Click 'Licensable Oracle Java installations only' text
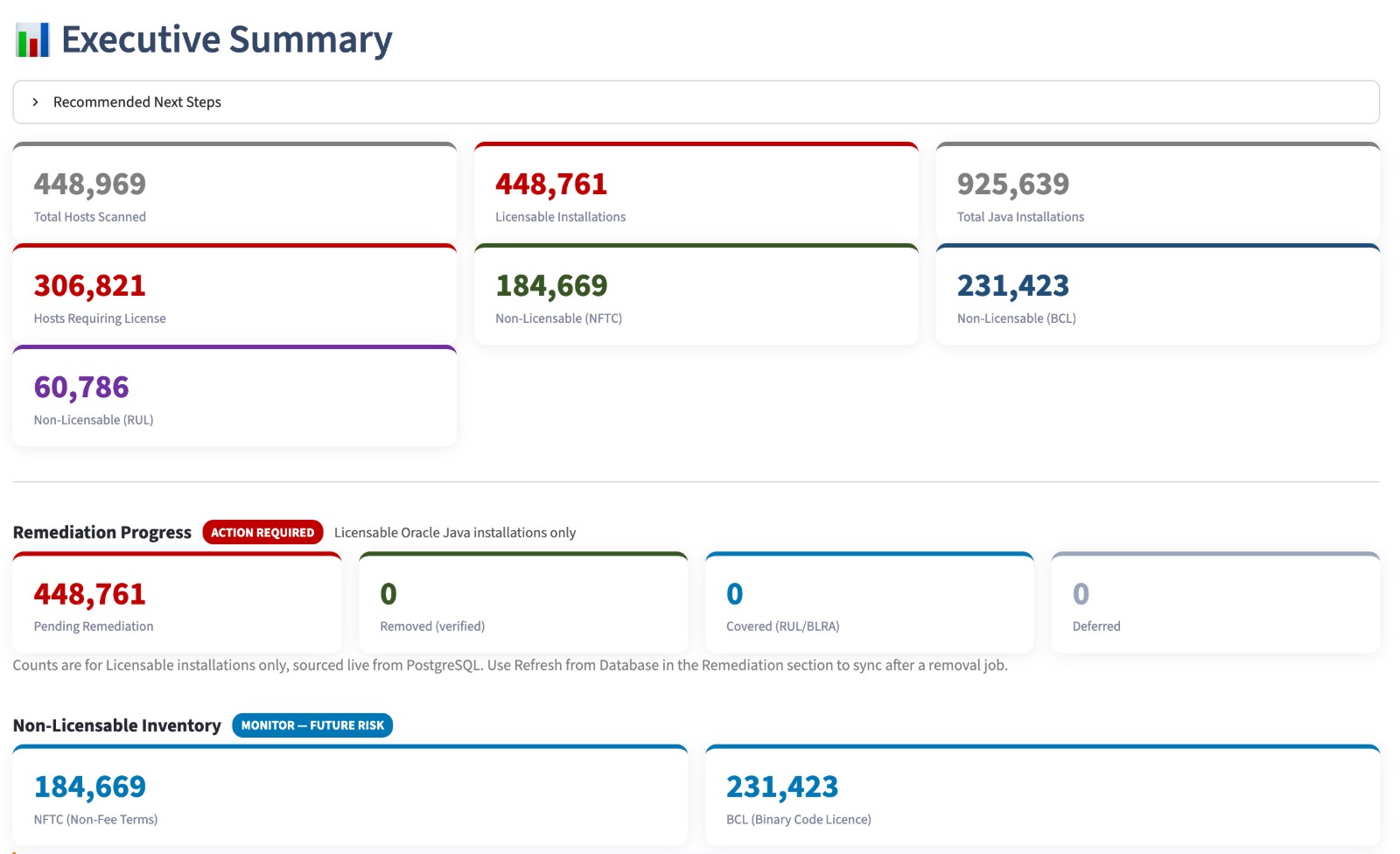The image size is (1400, 854). tap(455, 532)
